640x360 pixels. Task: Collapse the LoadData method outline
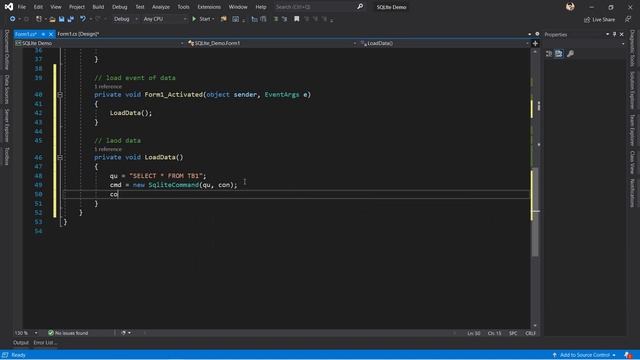[60, 157]
